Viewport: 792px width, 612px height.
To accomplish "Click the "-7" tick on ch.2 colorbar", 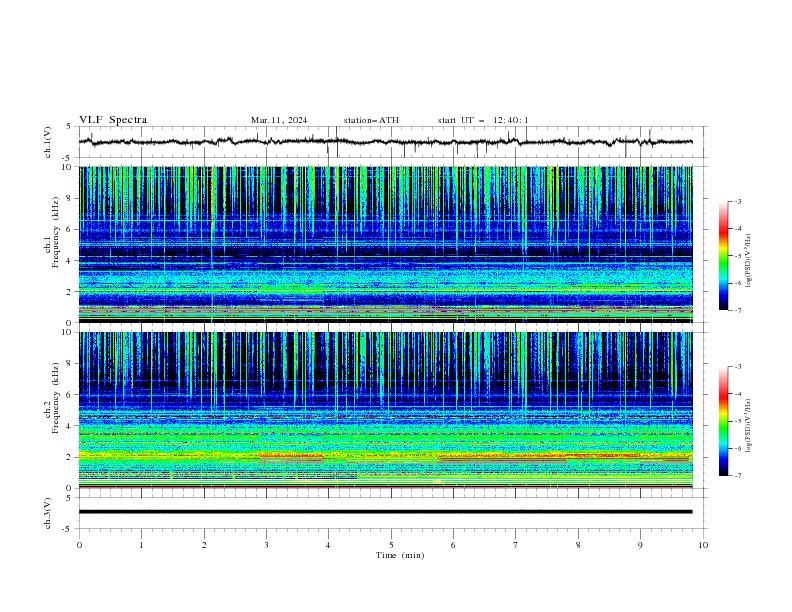I will (738, 475).
